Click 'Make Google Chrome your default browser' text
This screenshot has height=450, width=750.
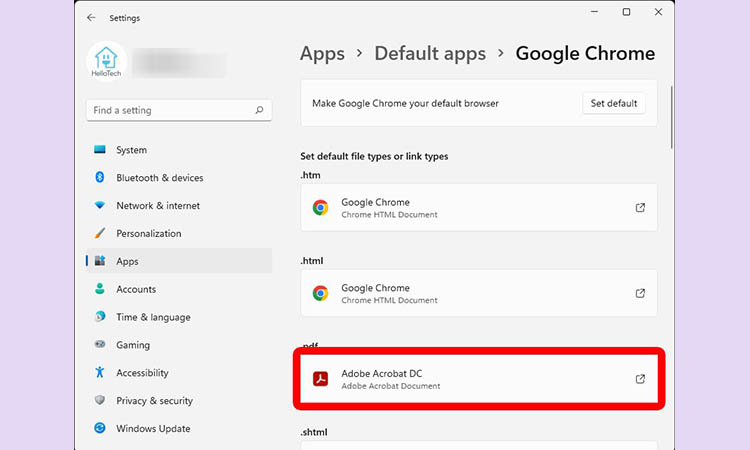(405, 103)
